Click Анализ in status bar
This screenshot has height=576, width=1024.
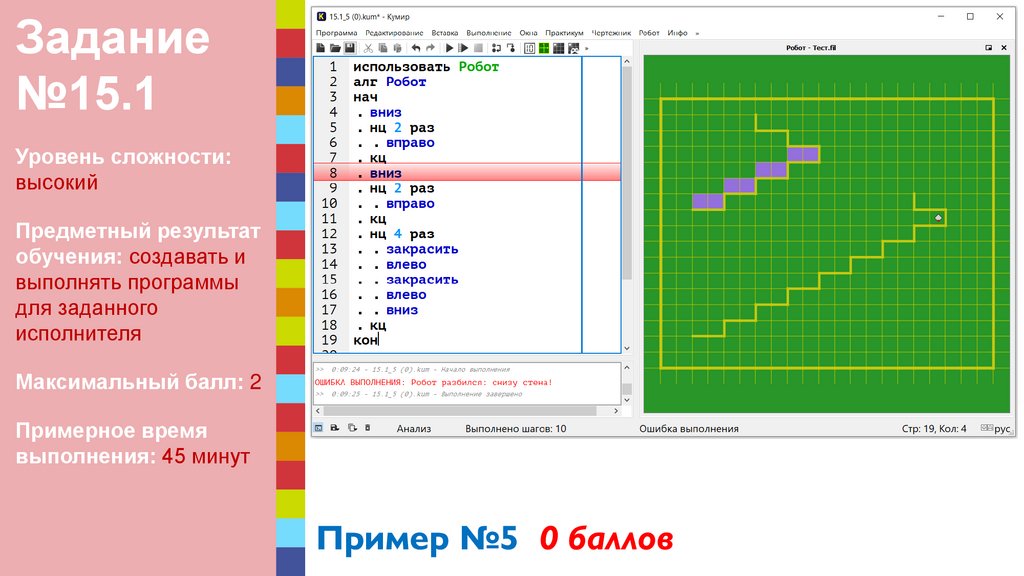pyautogui.click(x=414, y=428)
